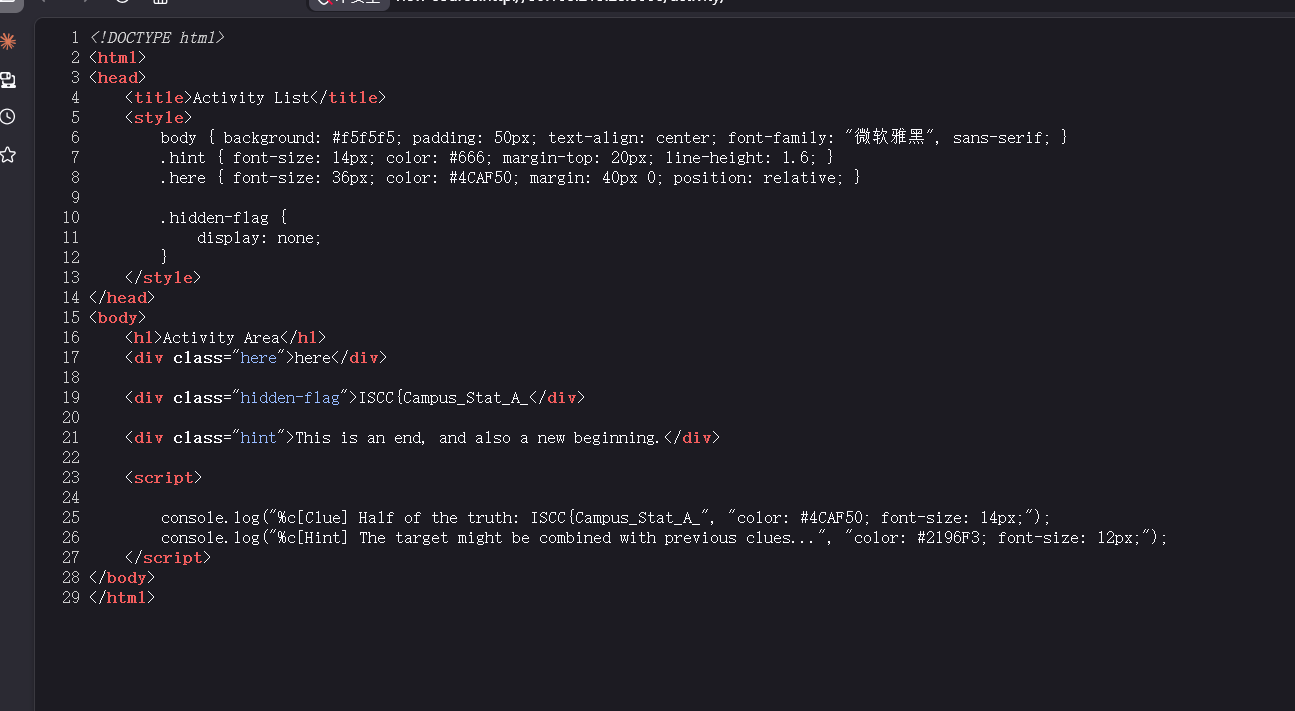Click the '微软雅黑' font-family name
The width and height of the screenshot is (1295, 711).
(889, 138)
